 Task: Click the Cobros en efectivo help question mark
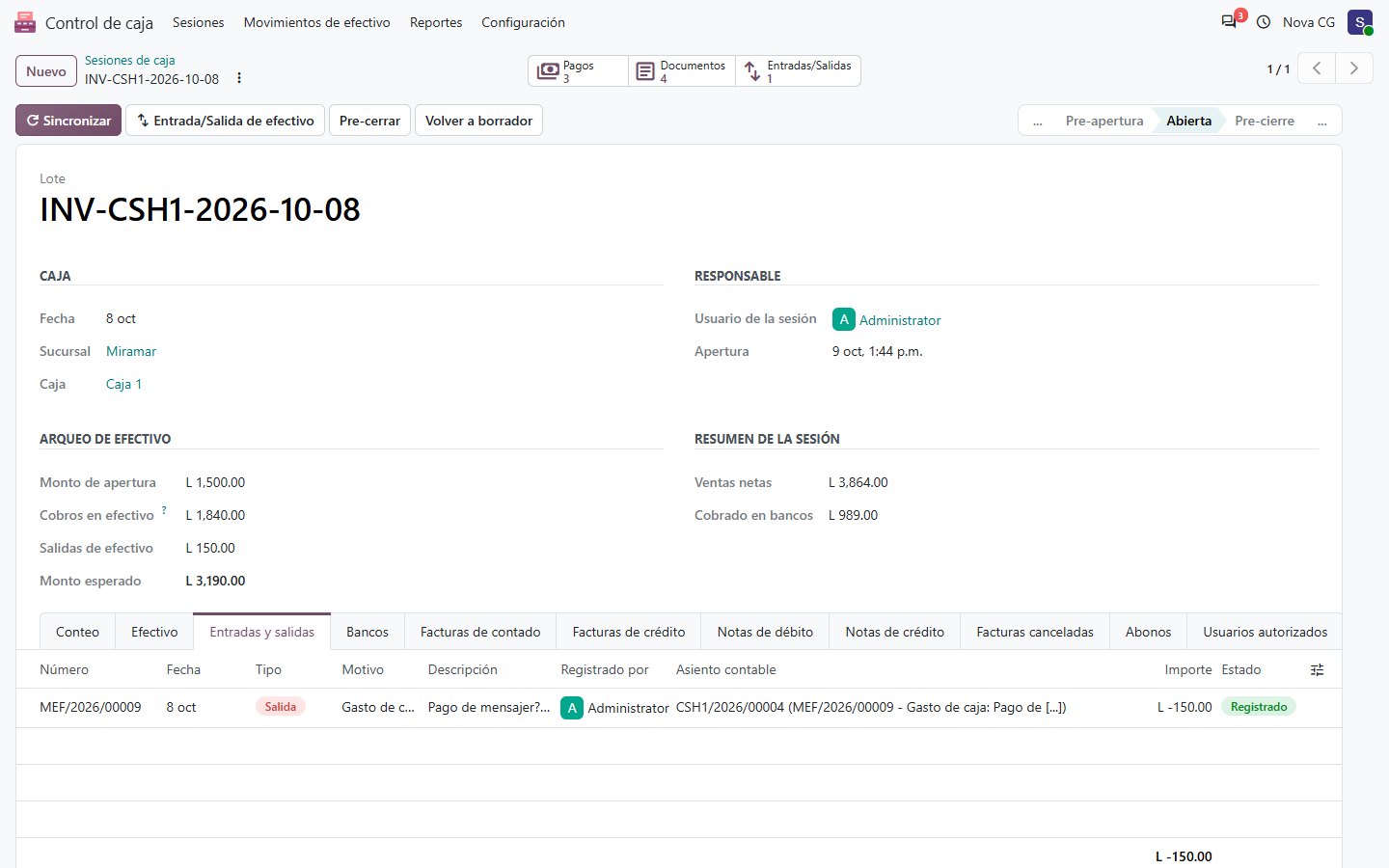[164, 510]
